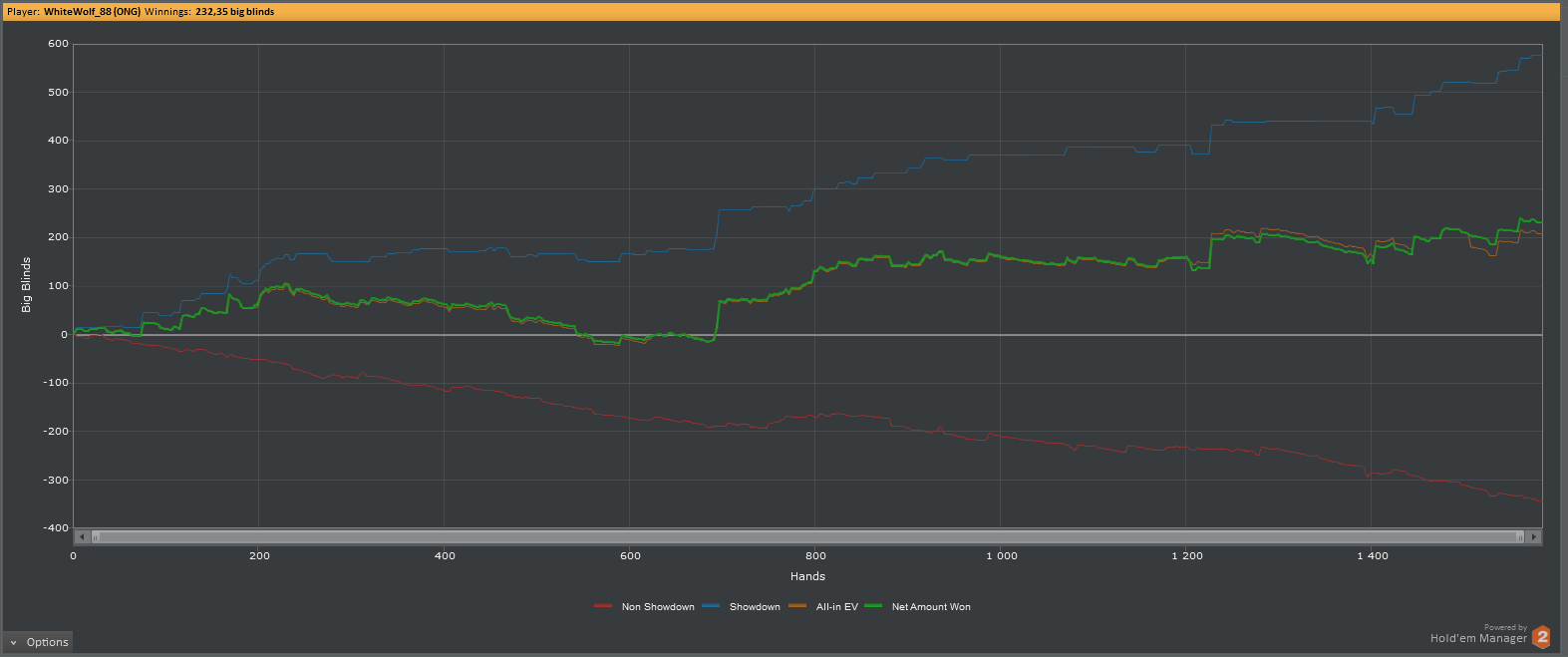The width and height of the screenshot is (1568, 657).
Task: Toggle the 'Non Showdown' legend text label
Action: click(x=658, y=607)
